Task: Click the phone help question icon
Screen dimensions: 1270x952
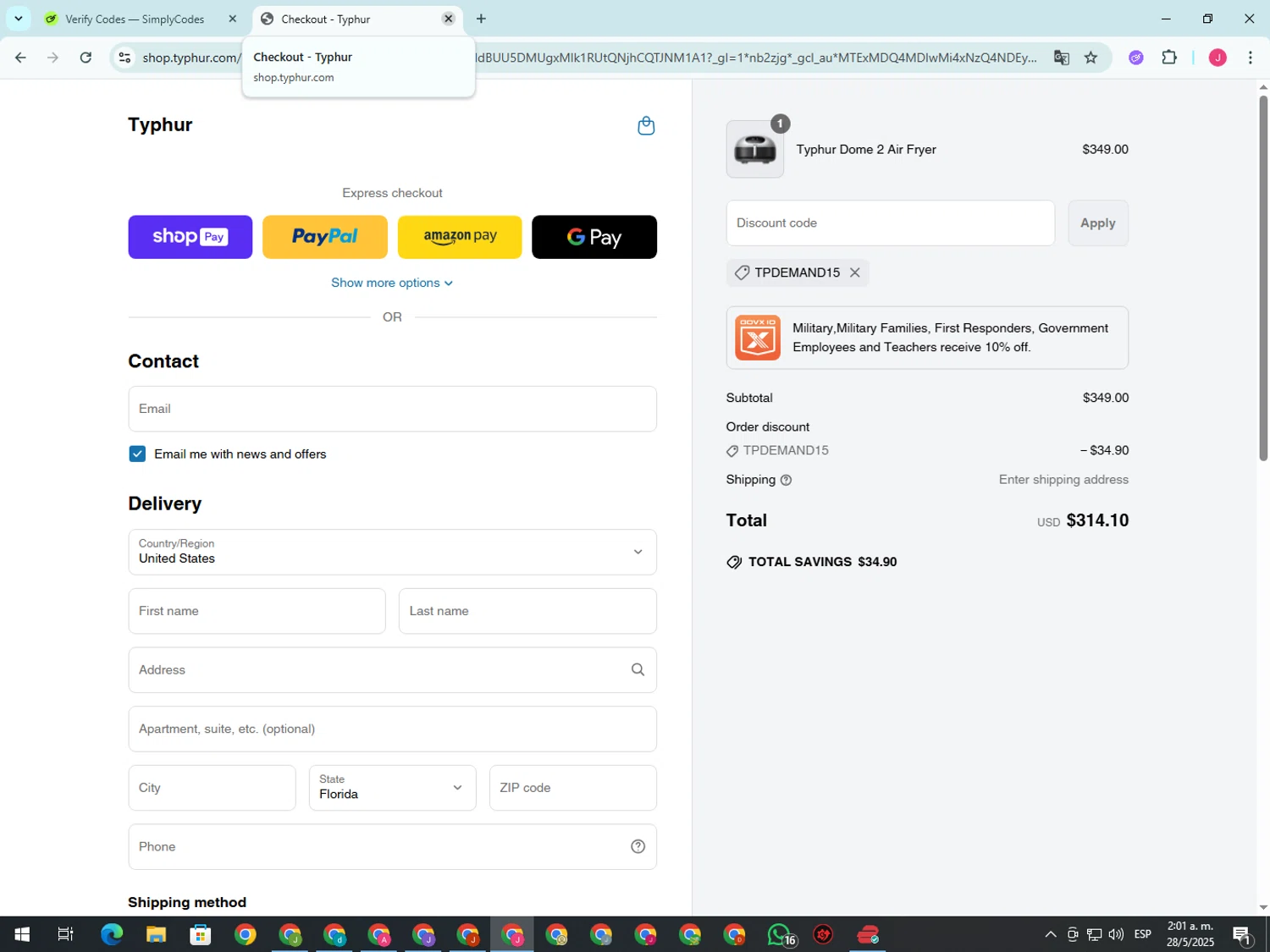Action: [x=638, y=847]
